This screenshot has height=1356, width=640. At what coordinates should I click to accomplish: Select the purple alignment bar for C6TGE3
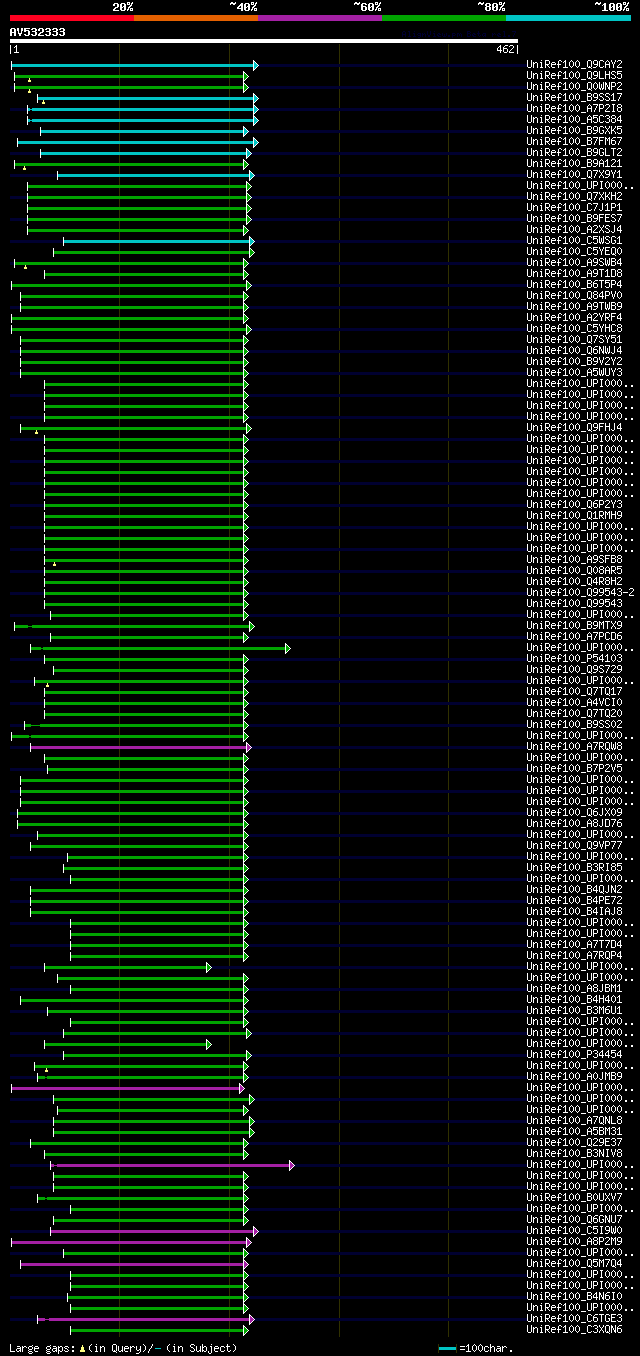pyautogui.click(x=145, y=1319)
